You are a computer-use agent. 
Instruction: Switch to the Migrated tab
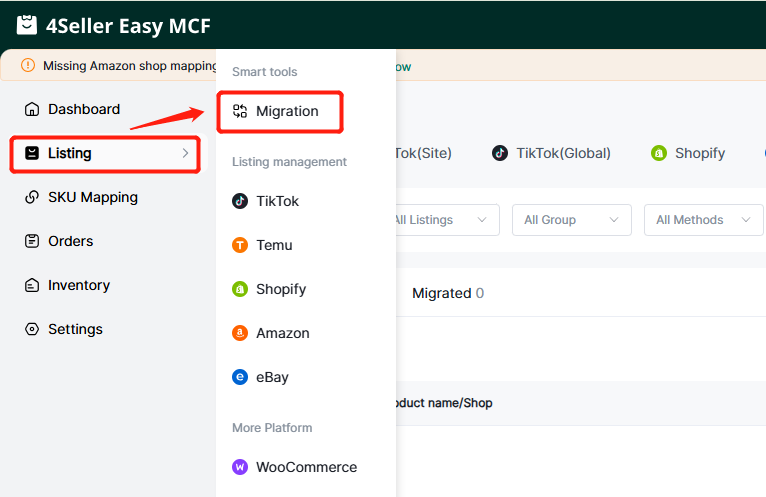(x=447, y=293)
